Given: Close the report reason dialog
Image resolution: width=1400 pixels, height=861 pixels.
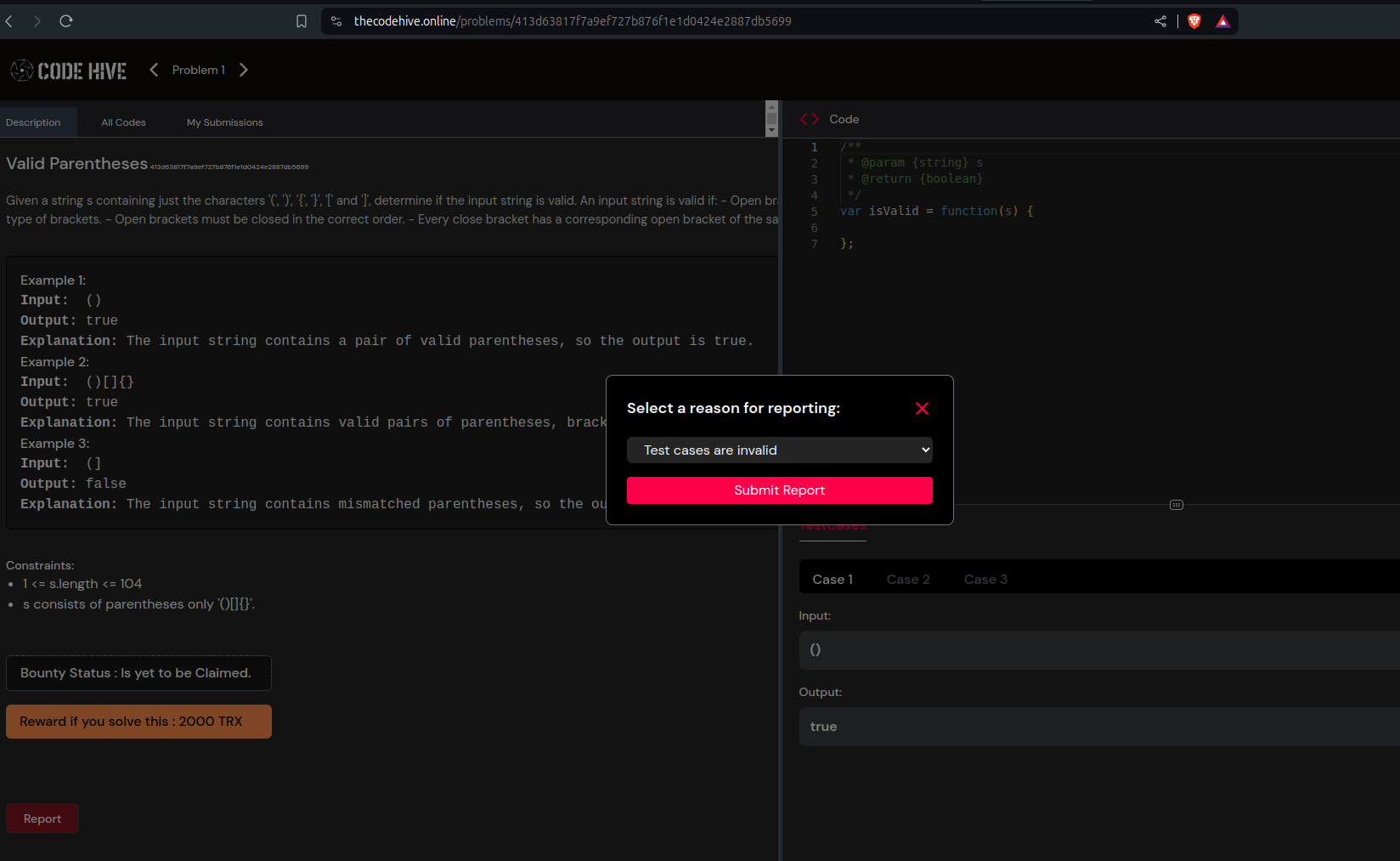Looking at the screenshot, I should (x=922, y=409).
